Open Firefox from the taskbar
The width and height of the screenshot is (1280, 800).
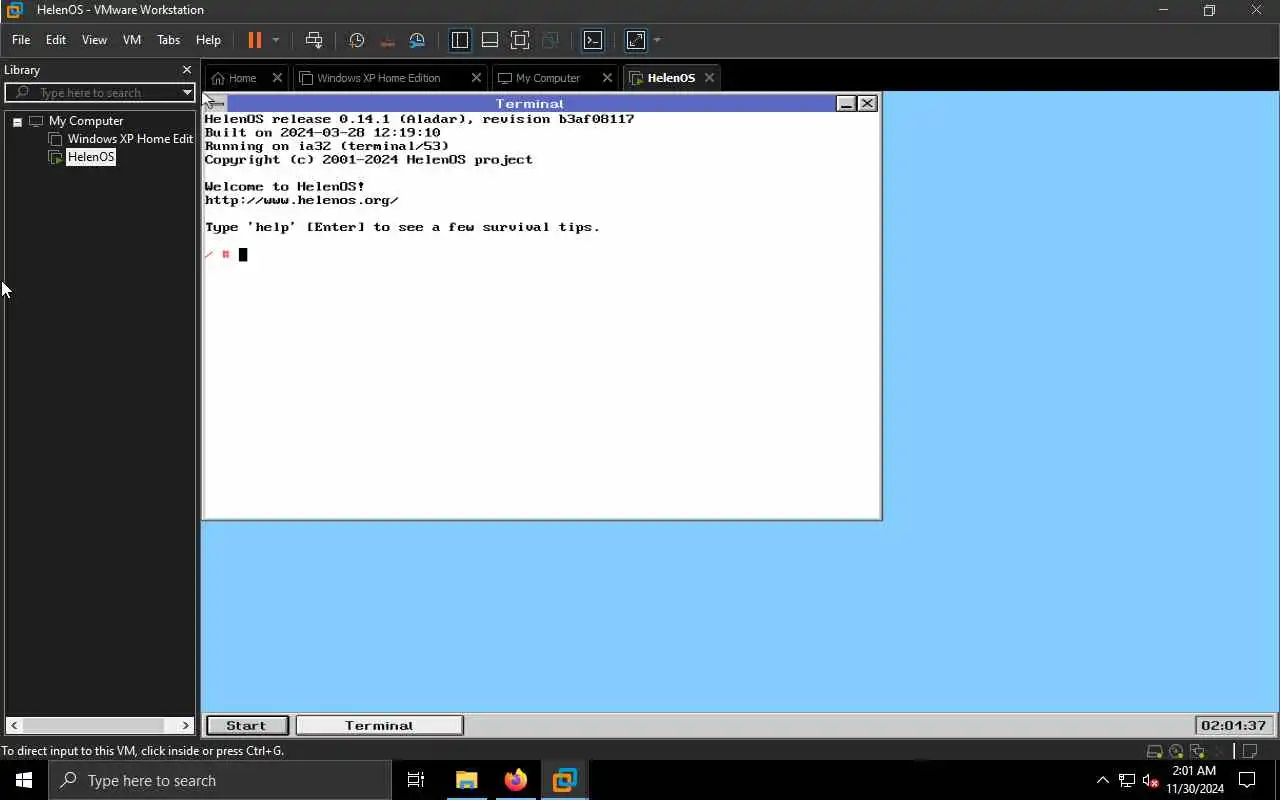point(516,780)
